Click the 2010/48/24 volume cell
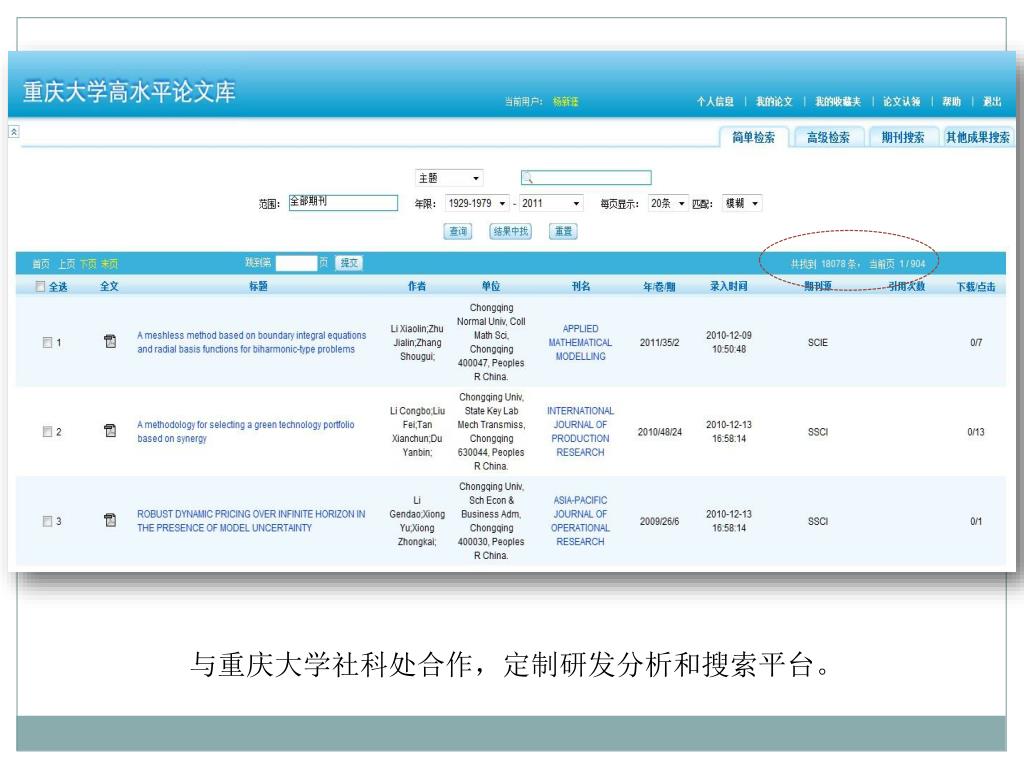Screen dimensions: 1024x768 [659, 432]
